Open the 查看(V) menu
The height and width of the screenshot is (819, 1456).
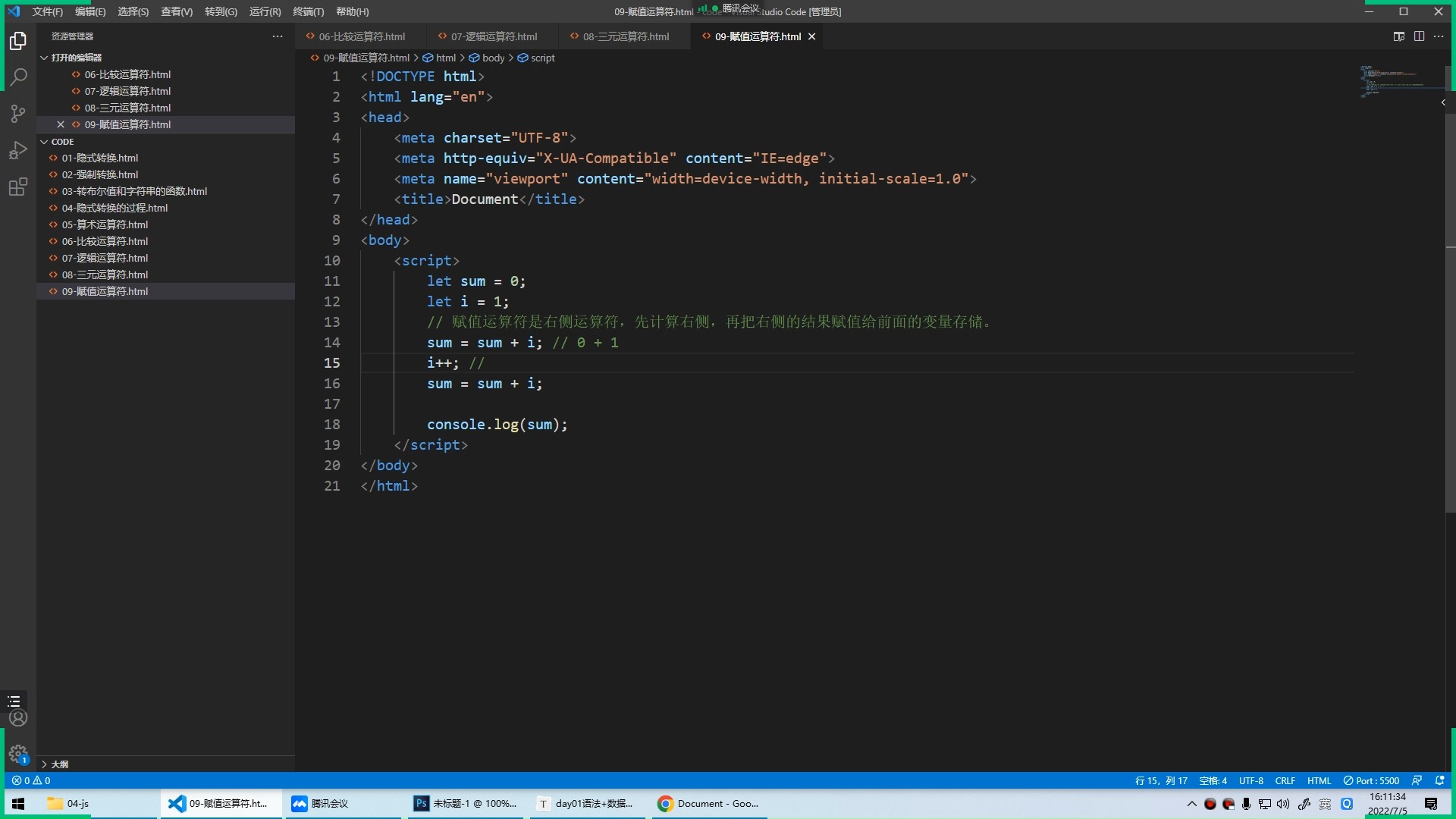pos(177,11)
